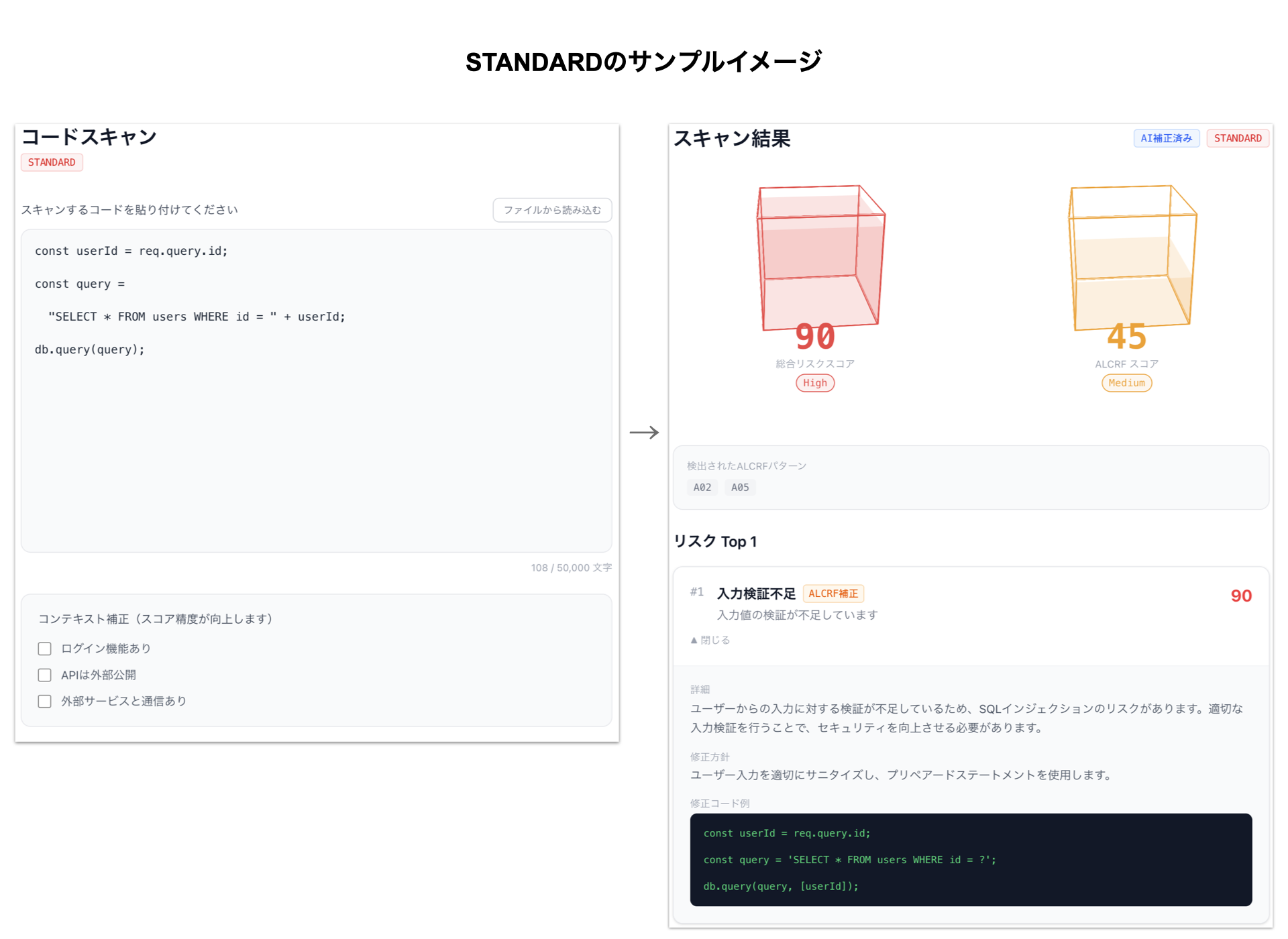Click the ファイルから読み込む button
Image resolution: width=1288 pixels, height=939 pixels.
(x=552, y=210)
